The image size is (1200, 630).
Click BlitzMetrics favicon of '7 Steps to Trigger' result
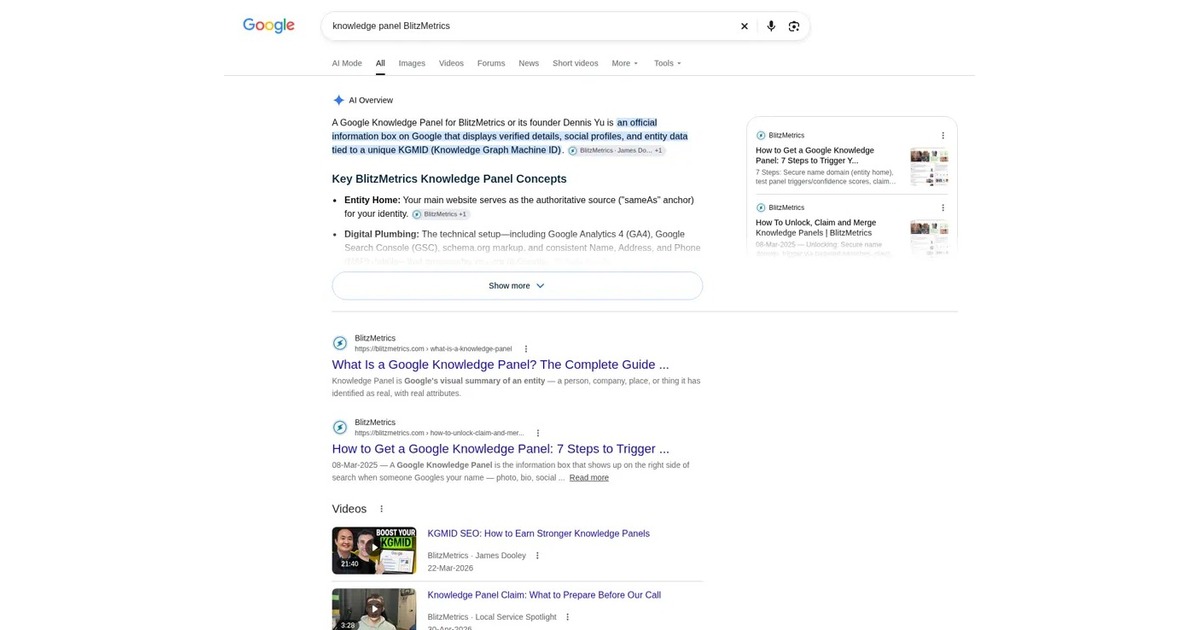tap(340, 427)
